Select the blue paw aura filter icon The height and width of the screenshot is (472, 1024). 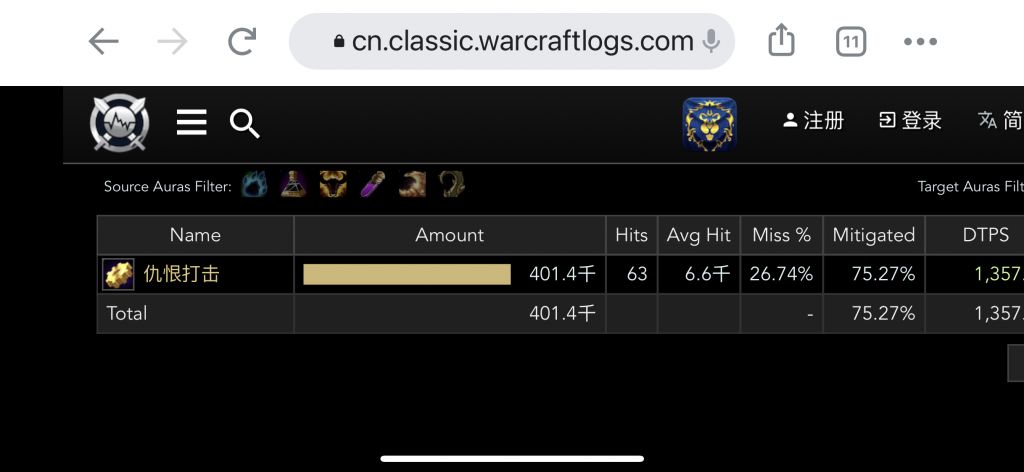tap(255, 185)
